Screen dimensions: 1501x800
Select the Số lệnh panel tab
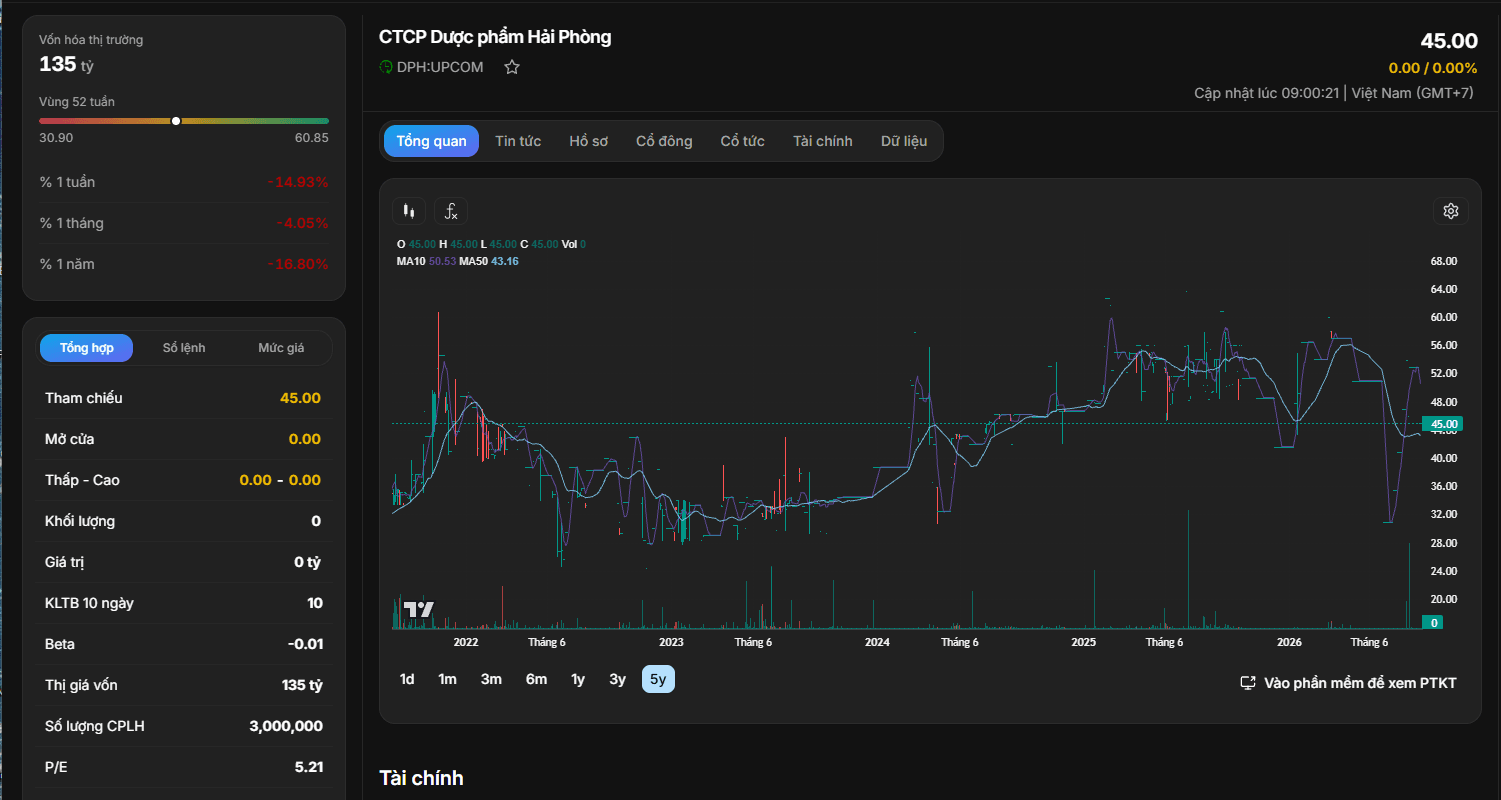184,348
